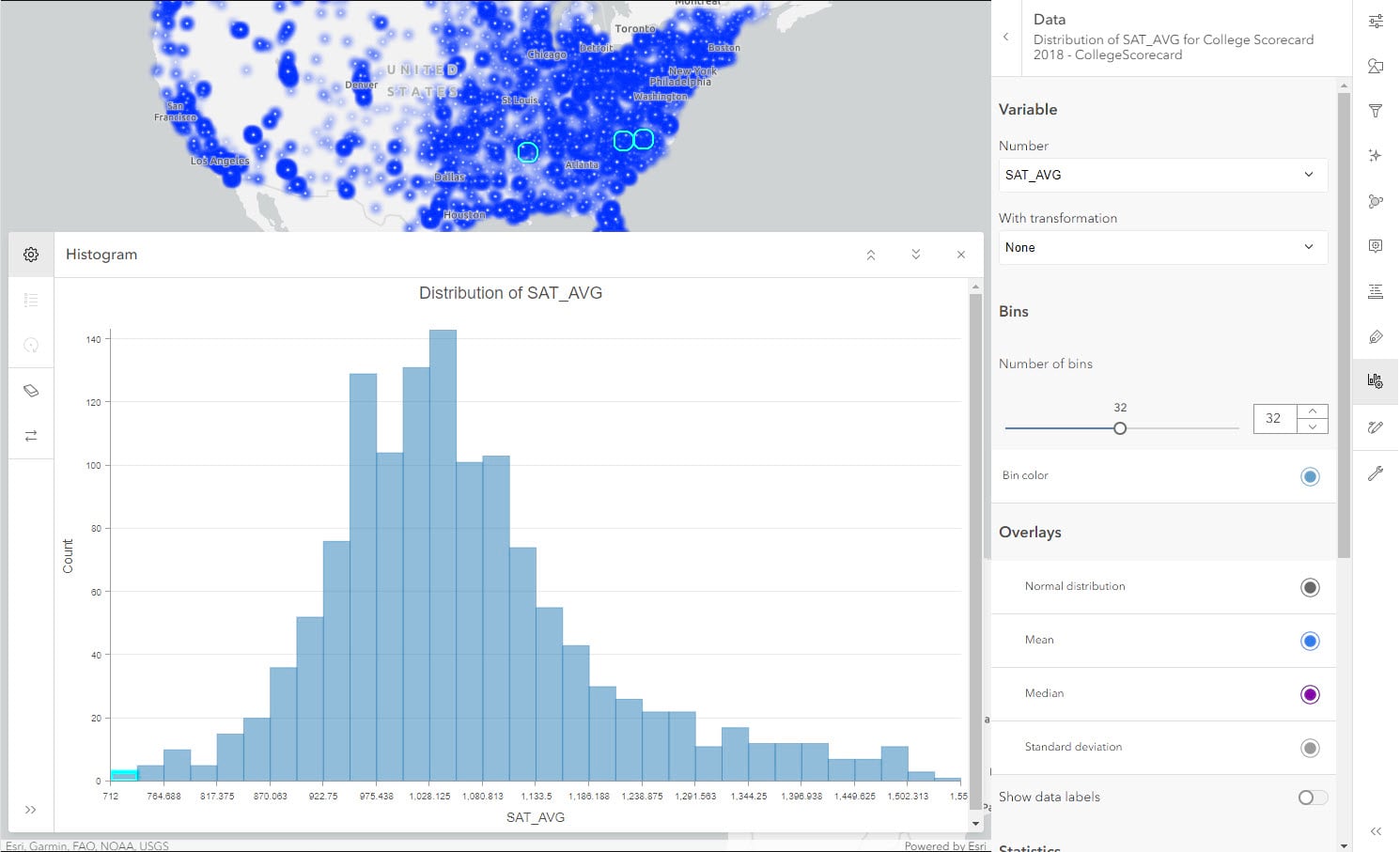Screen dimensions: 1400x852
Task: Click the rotate chart icon in the chart sidebar
Action: pyautogui.click(x=31, y=345)
